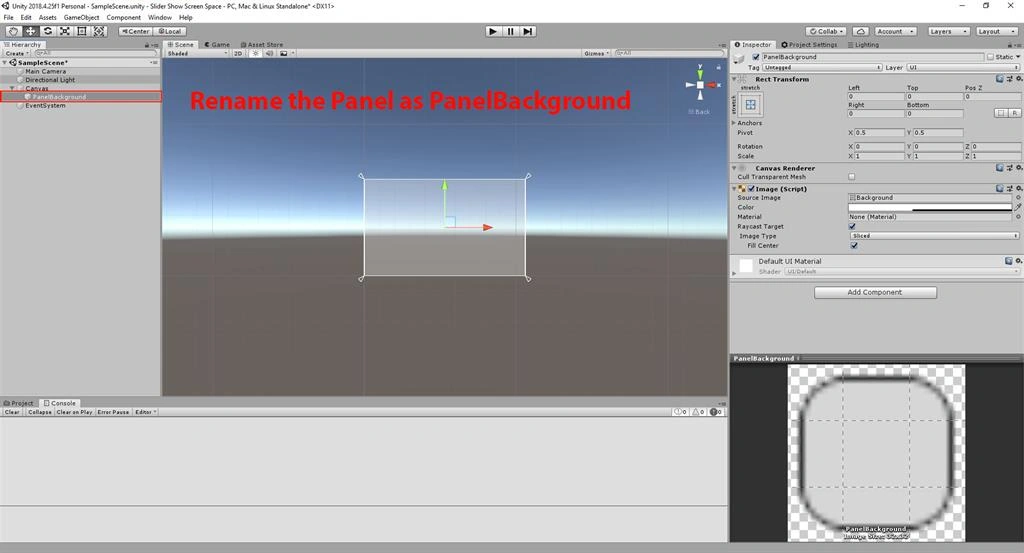Toggle the Rect Transform blueprint mode button
Viewport: 1024px width, 553px height.
[x=1001, y=113]
